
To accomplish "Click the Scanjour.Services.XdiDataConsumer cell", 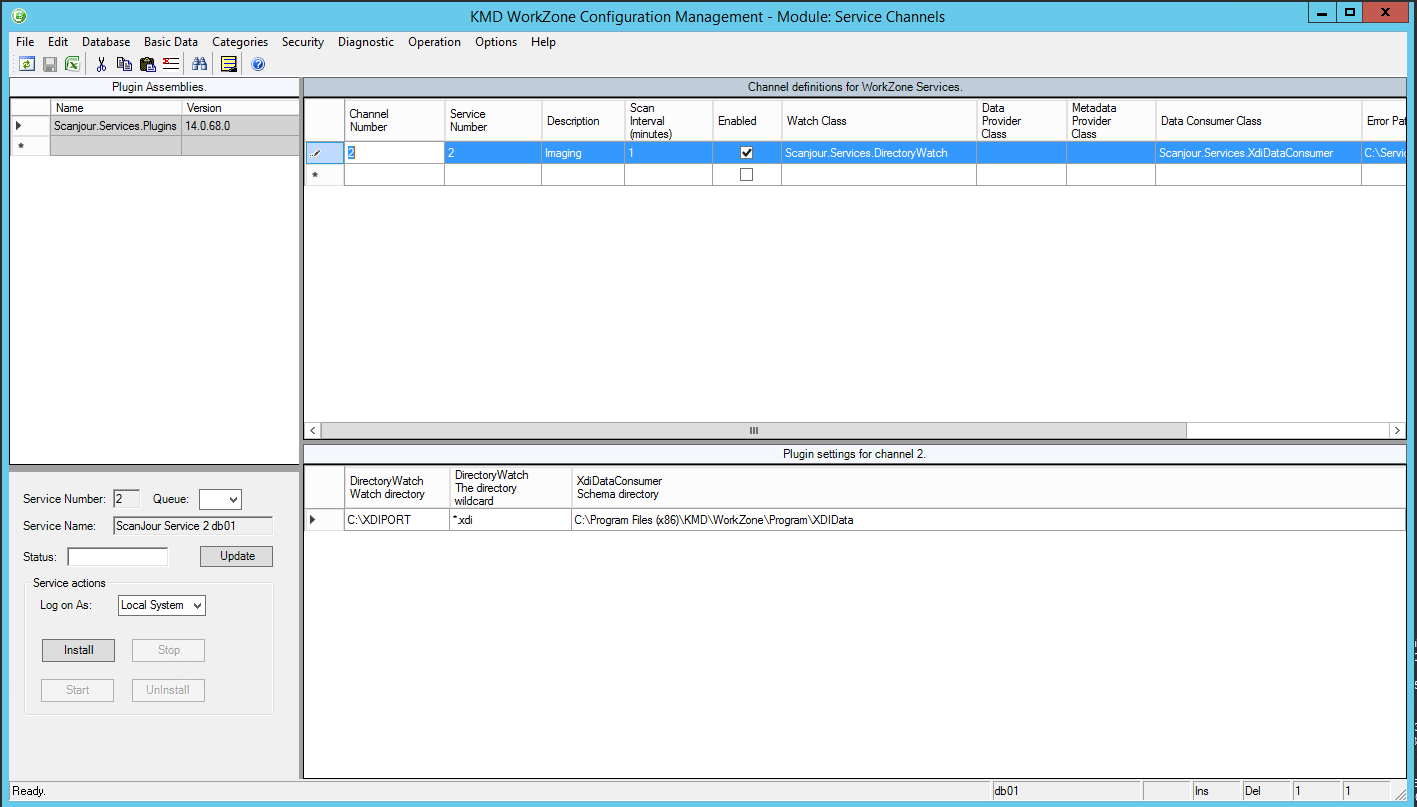I will [x=1258, y=153].
